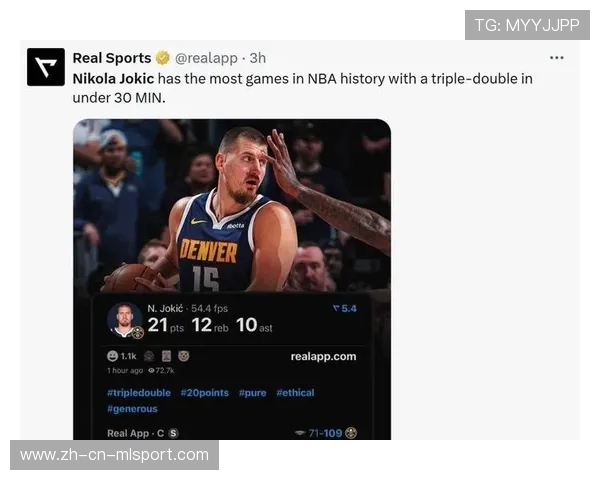This screenshot has height=480, width=600.
Task: Click the pig face reaction icon
Action: (x=184, y=356)
